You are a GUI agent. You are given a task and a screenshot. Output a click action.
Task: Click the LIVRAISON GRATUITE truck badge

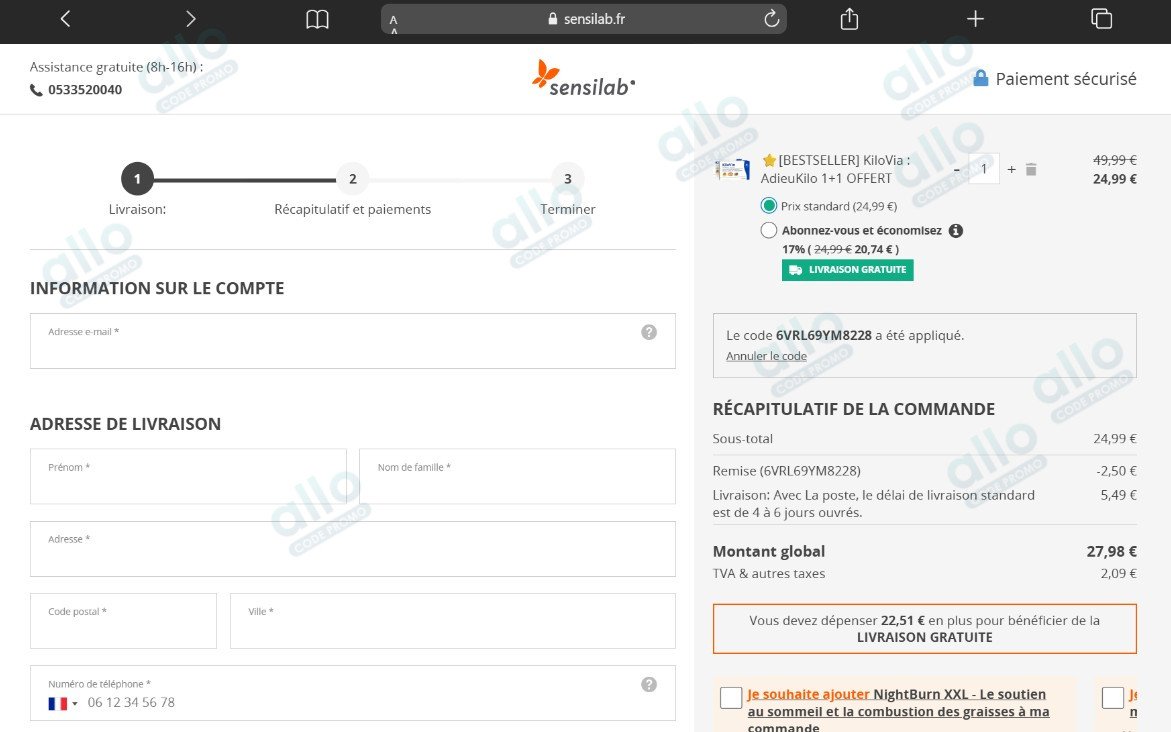coord(848,270)
